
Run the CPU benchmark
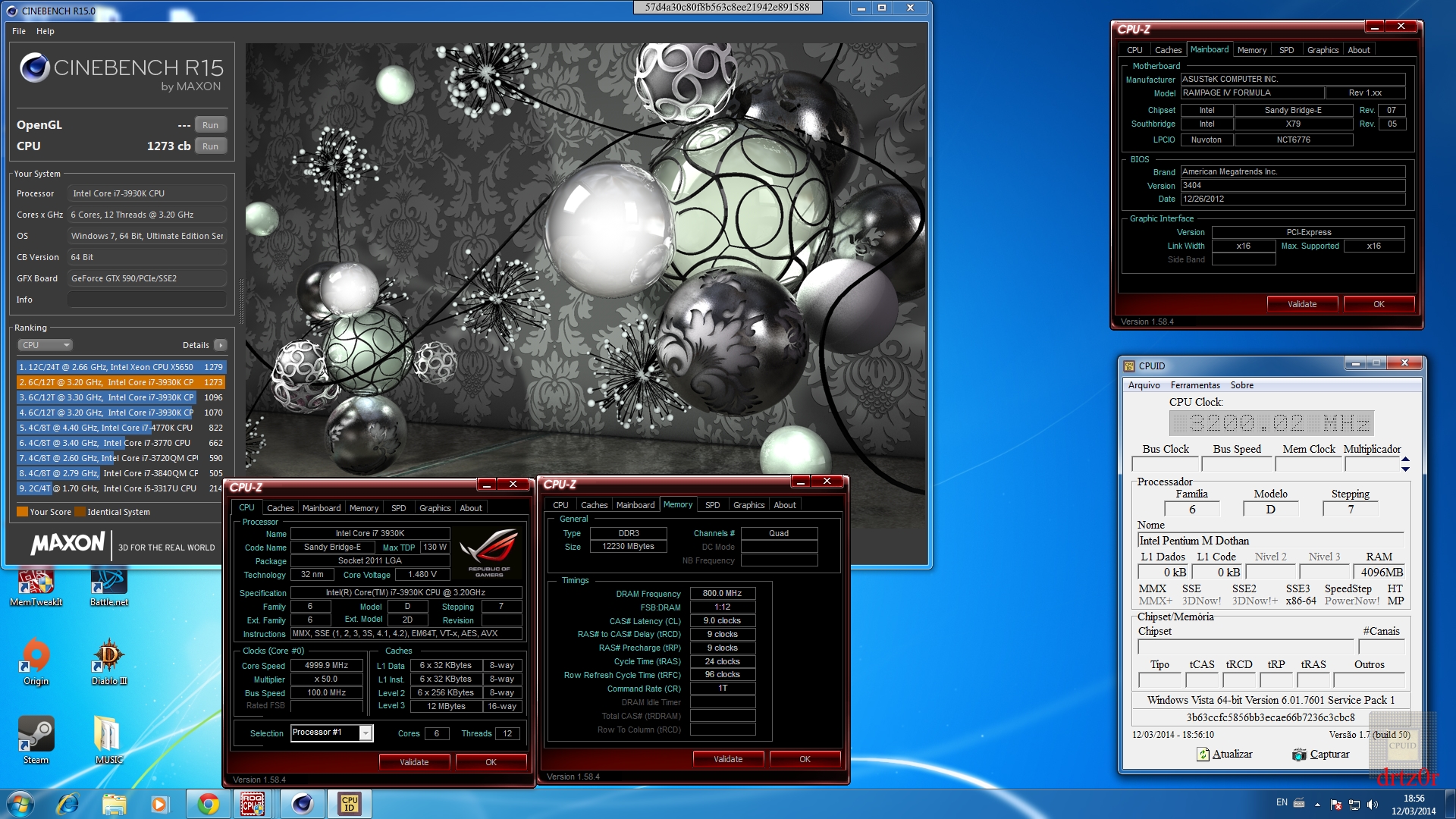[211, 146]
